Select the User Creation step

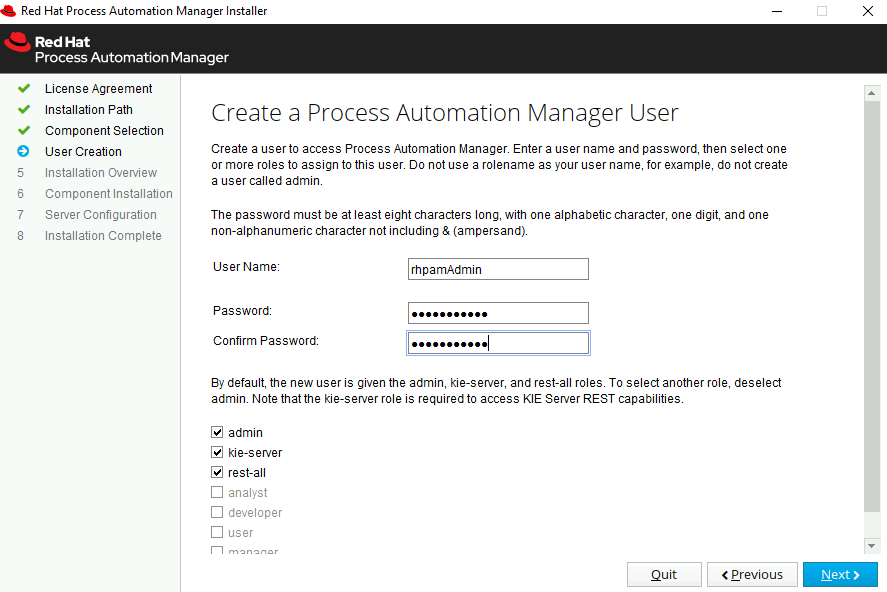coord(83,152)
